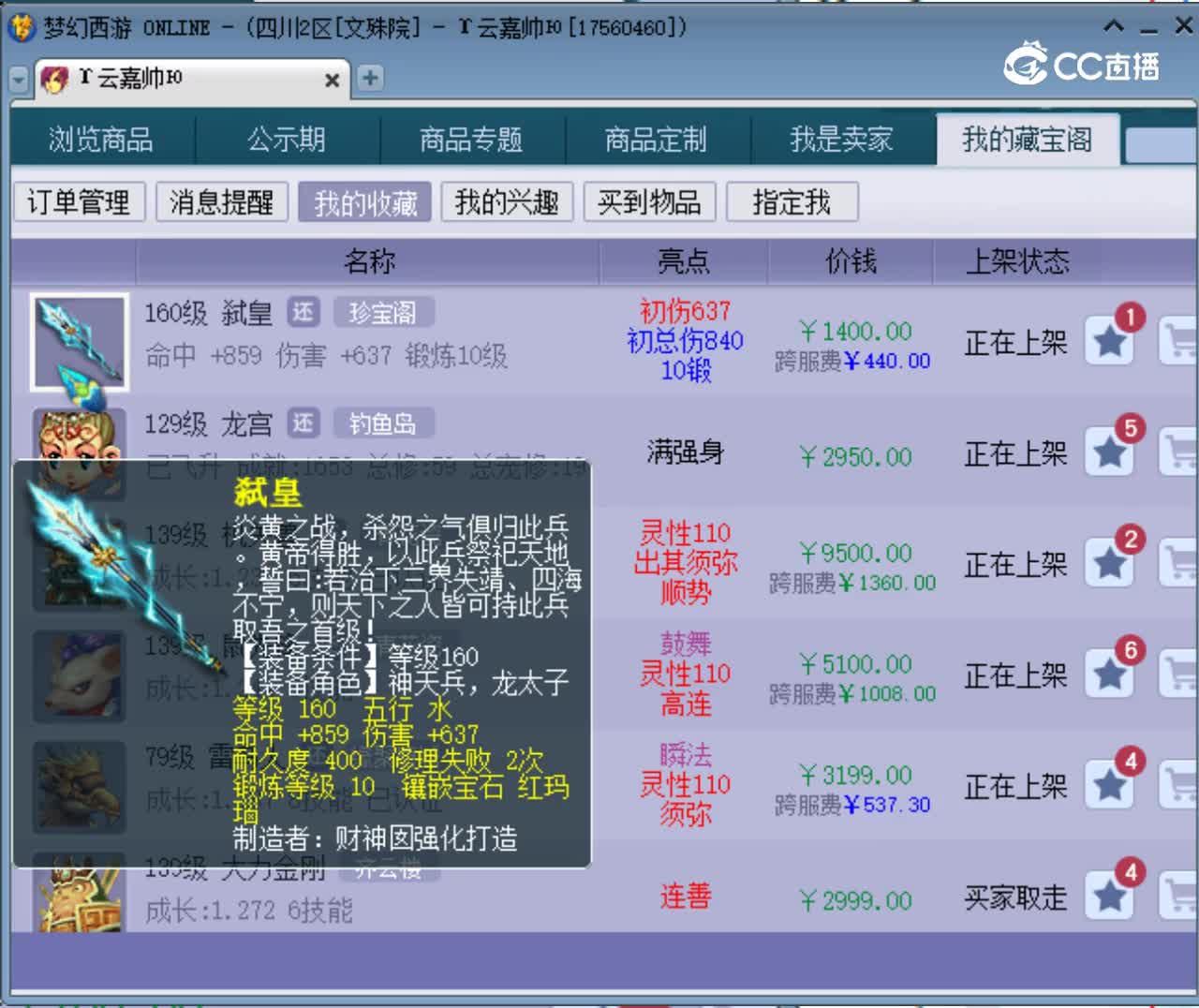1199x1008 pixels.
Task: Switch to 浏览商品 tab
Action: 101,140
